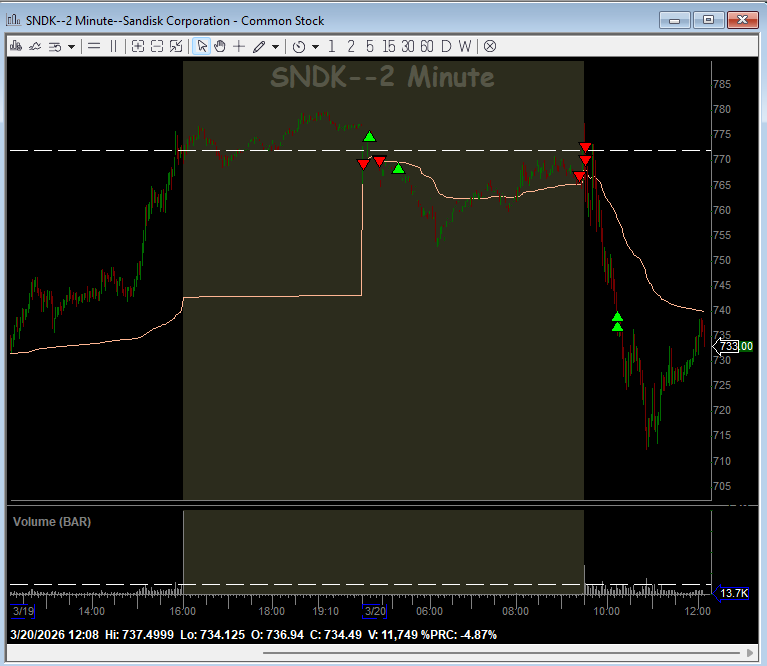767x666 pixels.
Task: Switch chart to 5 minute interval
Action: [370, 46]
